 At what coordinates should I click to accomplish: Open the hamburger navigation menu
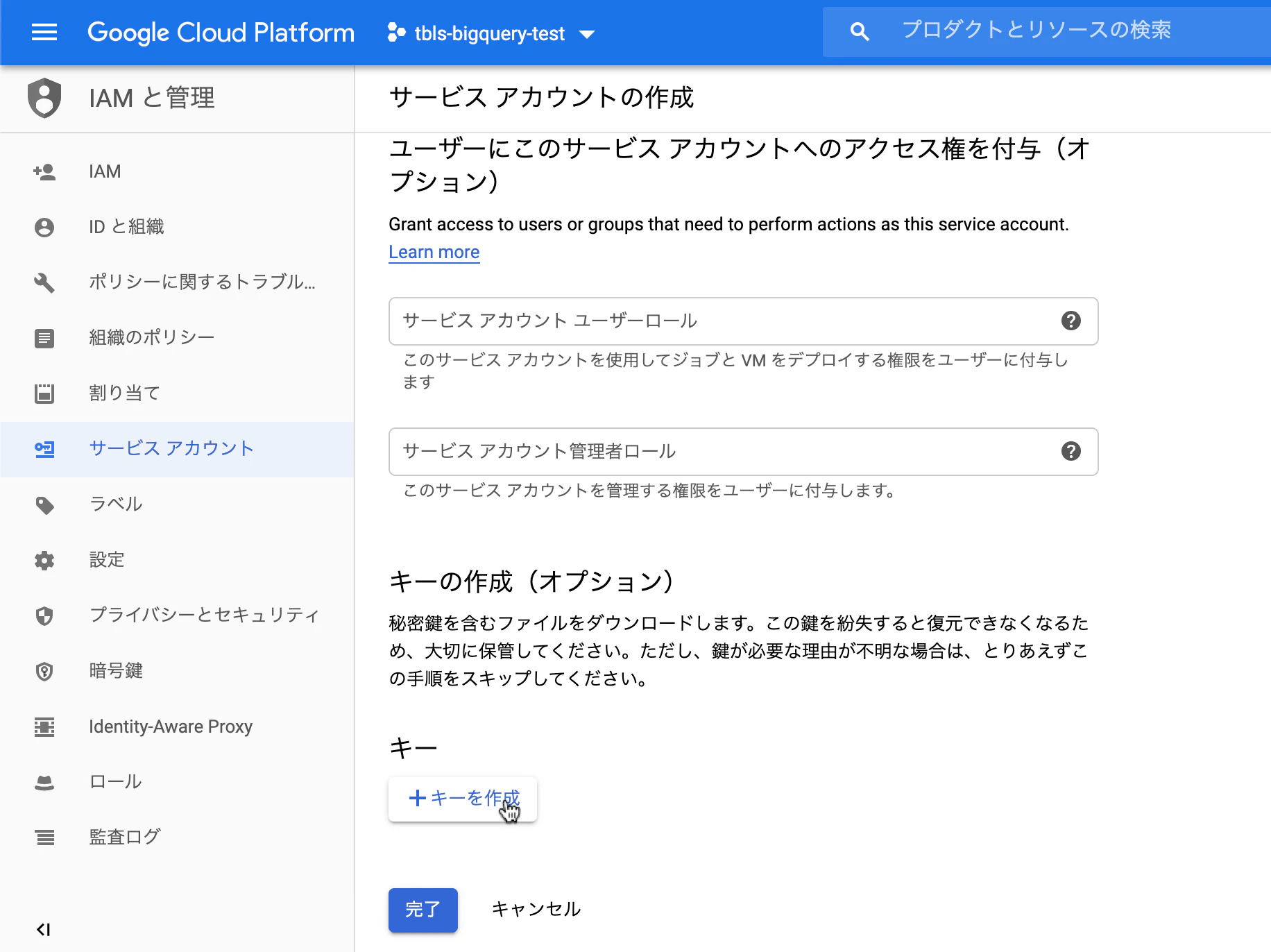(44, 33)
